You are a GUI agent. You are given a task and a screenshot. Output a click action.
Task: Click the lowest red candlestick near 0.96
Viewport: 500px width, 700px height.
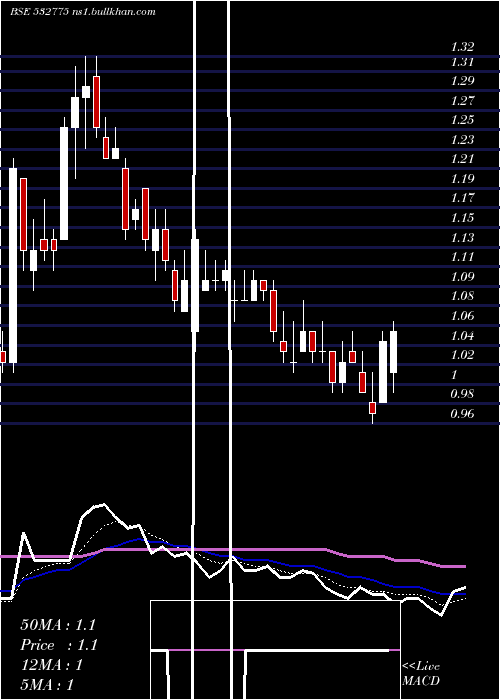point(372,408)
